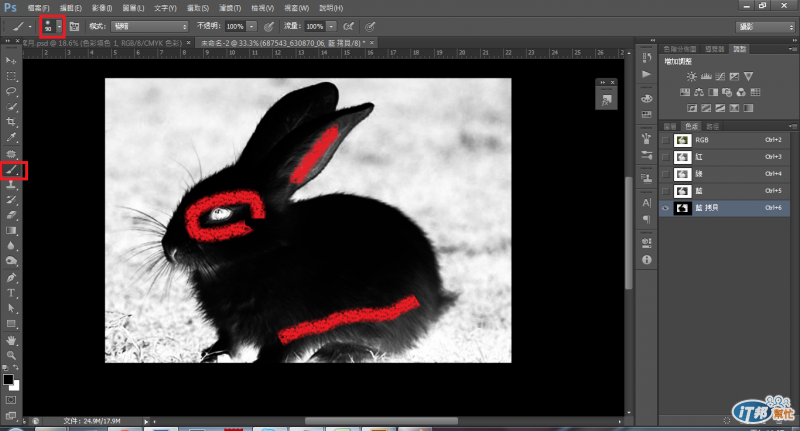Select the Rectangular Marquee tool
The height and width of the screenshot is (431, 800).
[11, 76]
